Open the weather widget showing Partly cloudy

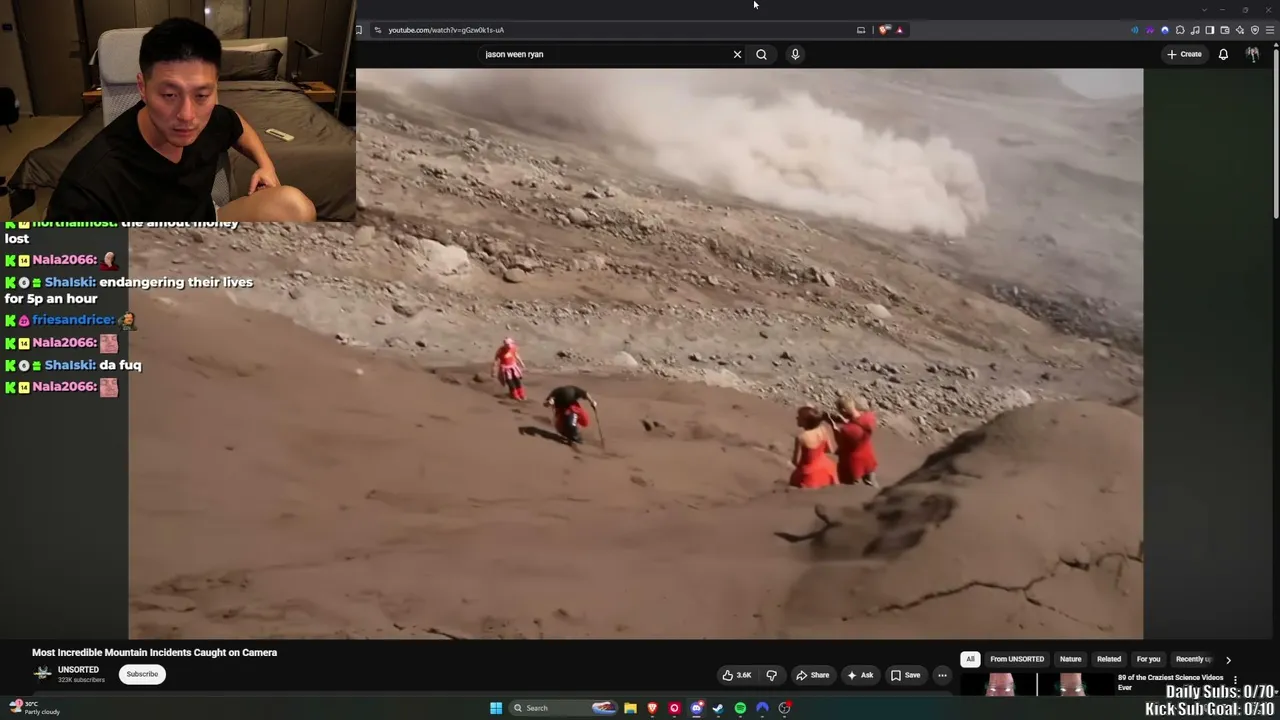click(x=36, y=708)
